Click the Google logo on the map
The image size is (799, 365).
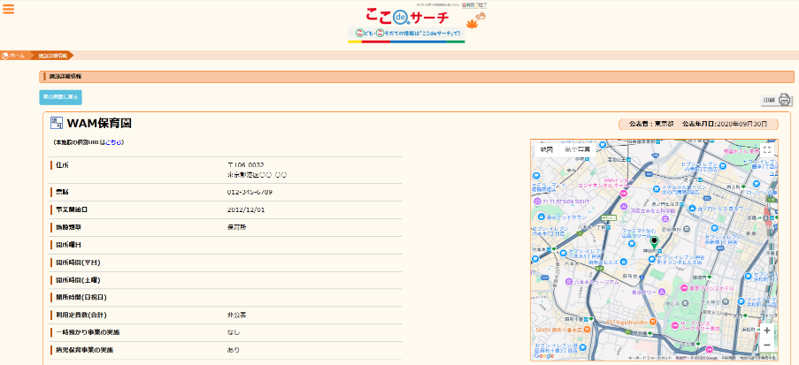coord(544,356)
